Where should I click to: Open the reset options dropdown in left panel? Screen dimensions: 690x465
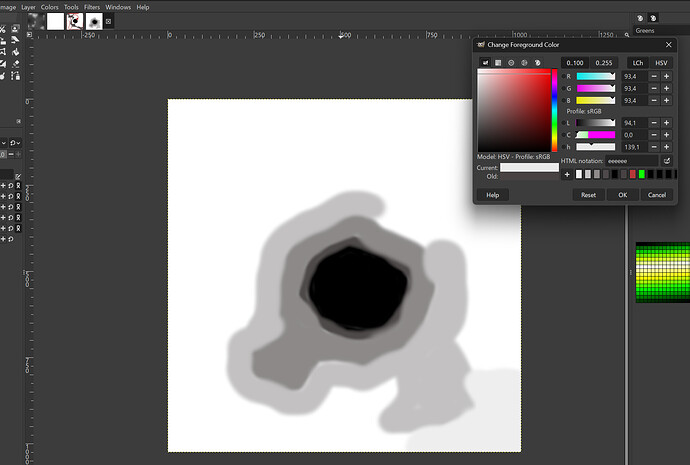15,143
